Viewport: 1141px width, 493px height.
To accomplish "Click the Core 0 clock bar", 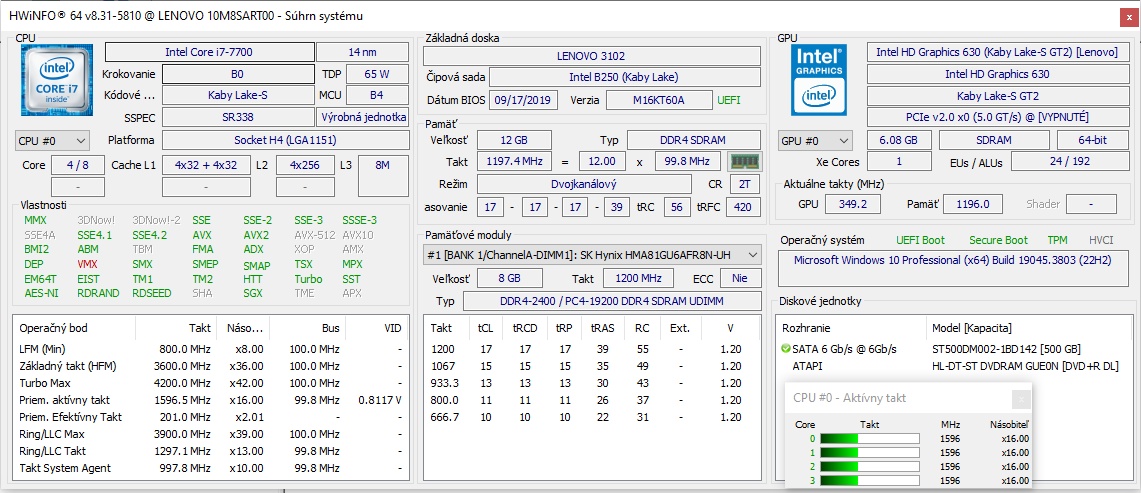I will [x=870, y=438].
